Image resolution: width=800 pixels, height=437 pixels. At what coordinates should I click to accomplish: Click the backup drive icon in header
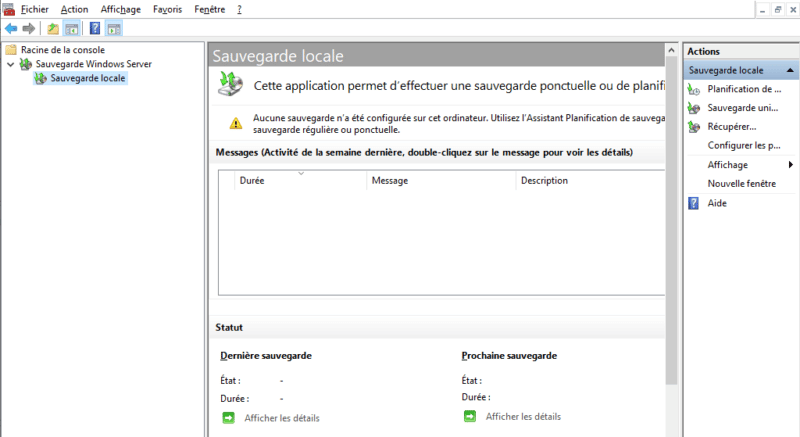point(231,84)
